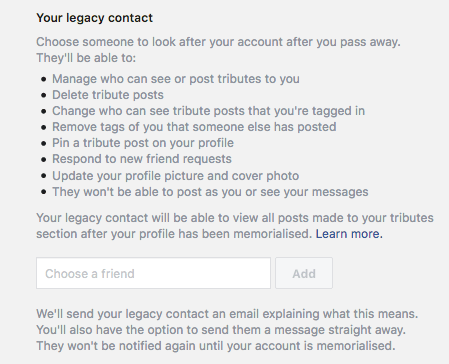This screenshot has height=364, width=449.
Task: Focus the Choose a friend field
Action: [153, 273]
